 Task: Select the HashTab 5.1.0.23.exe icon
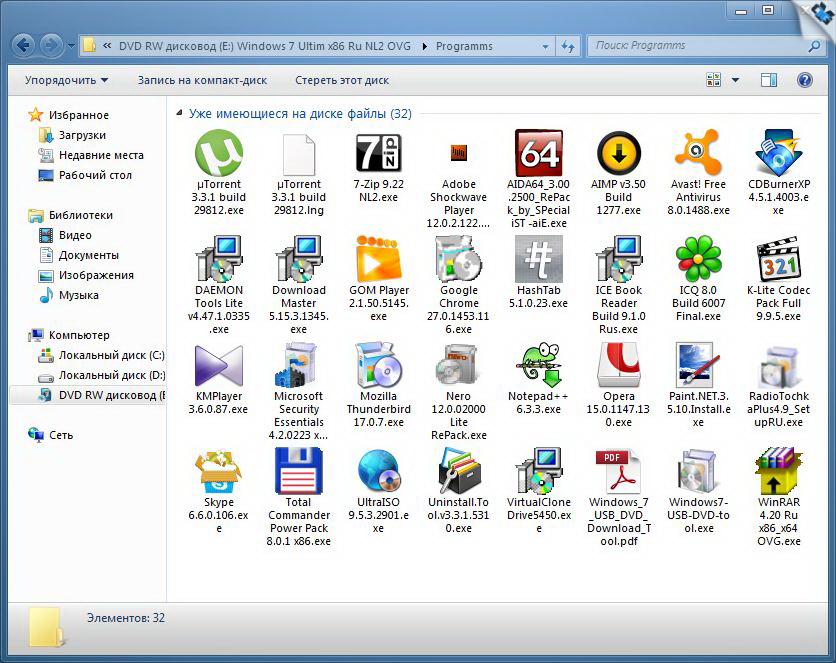pos(538,260)
